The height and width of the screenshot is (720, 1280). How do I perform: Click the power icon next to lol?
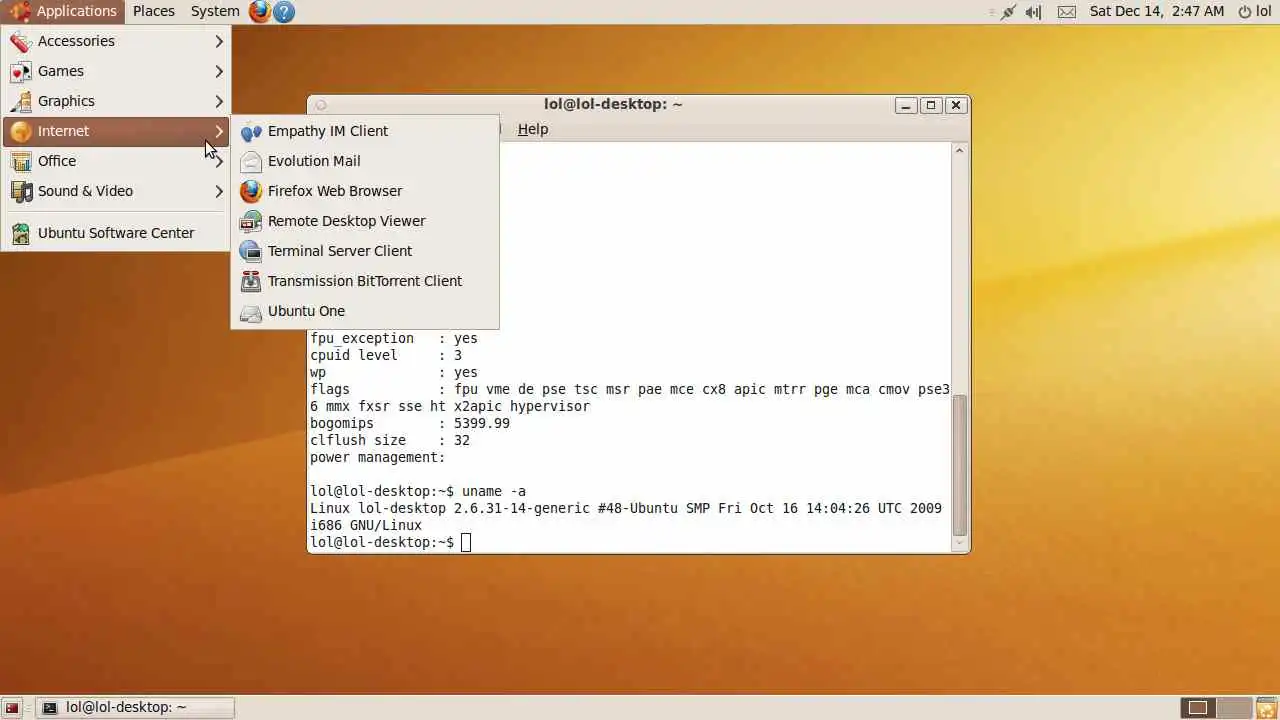pos(1245,12)
